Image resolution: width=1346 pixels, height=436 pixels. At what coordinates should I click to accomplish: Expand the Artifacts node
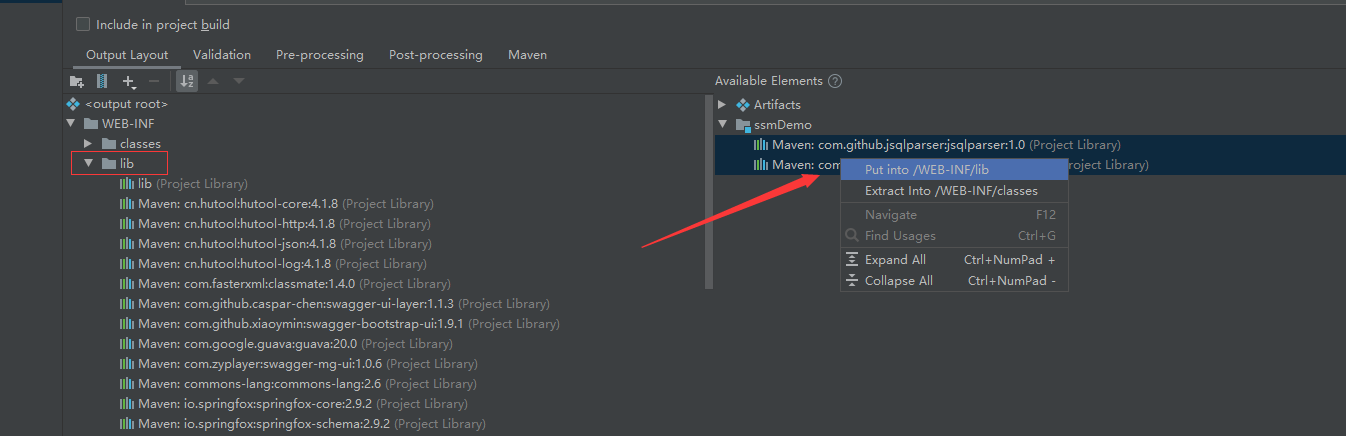[723, 105]
